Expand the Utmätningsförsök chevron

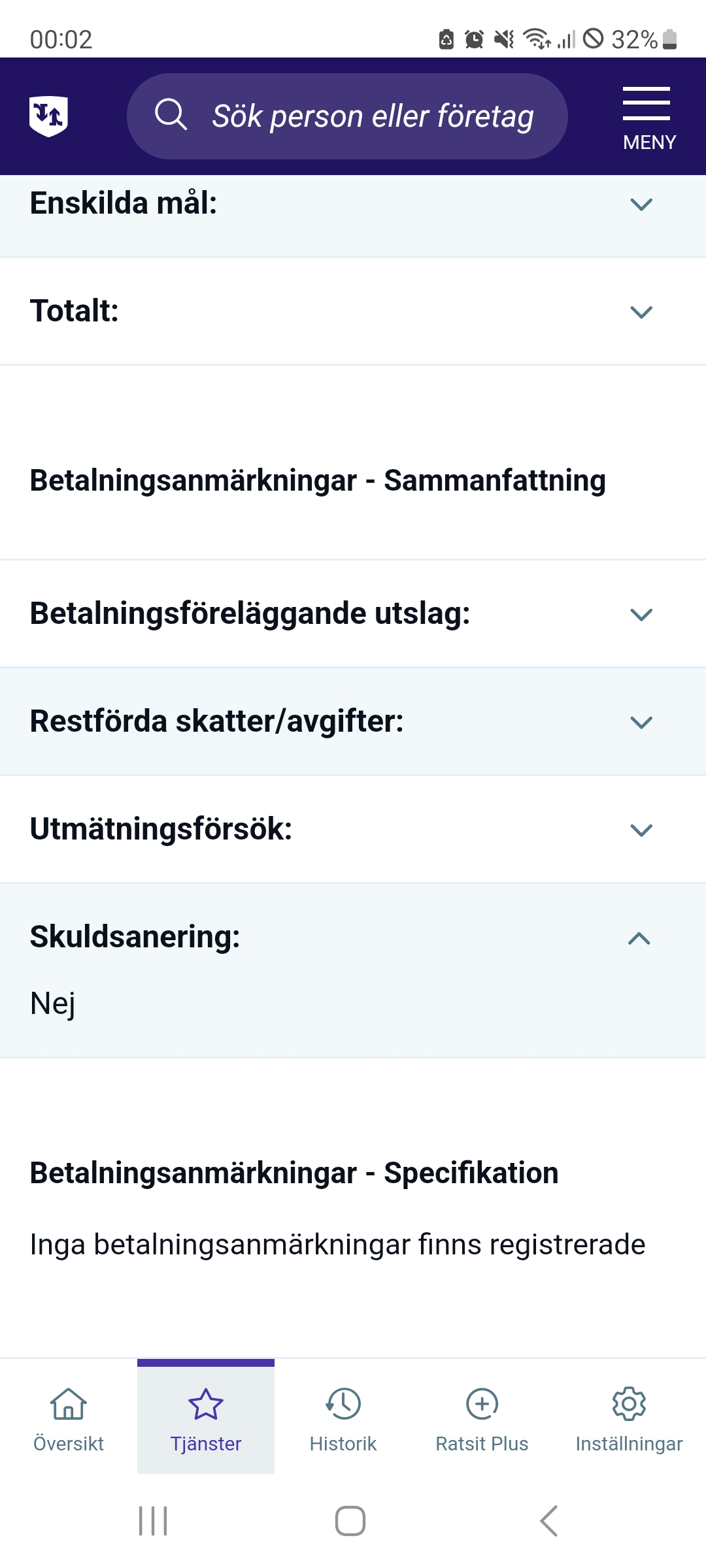[x=641, y=830]
